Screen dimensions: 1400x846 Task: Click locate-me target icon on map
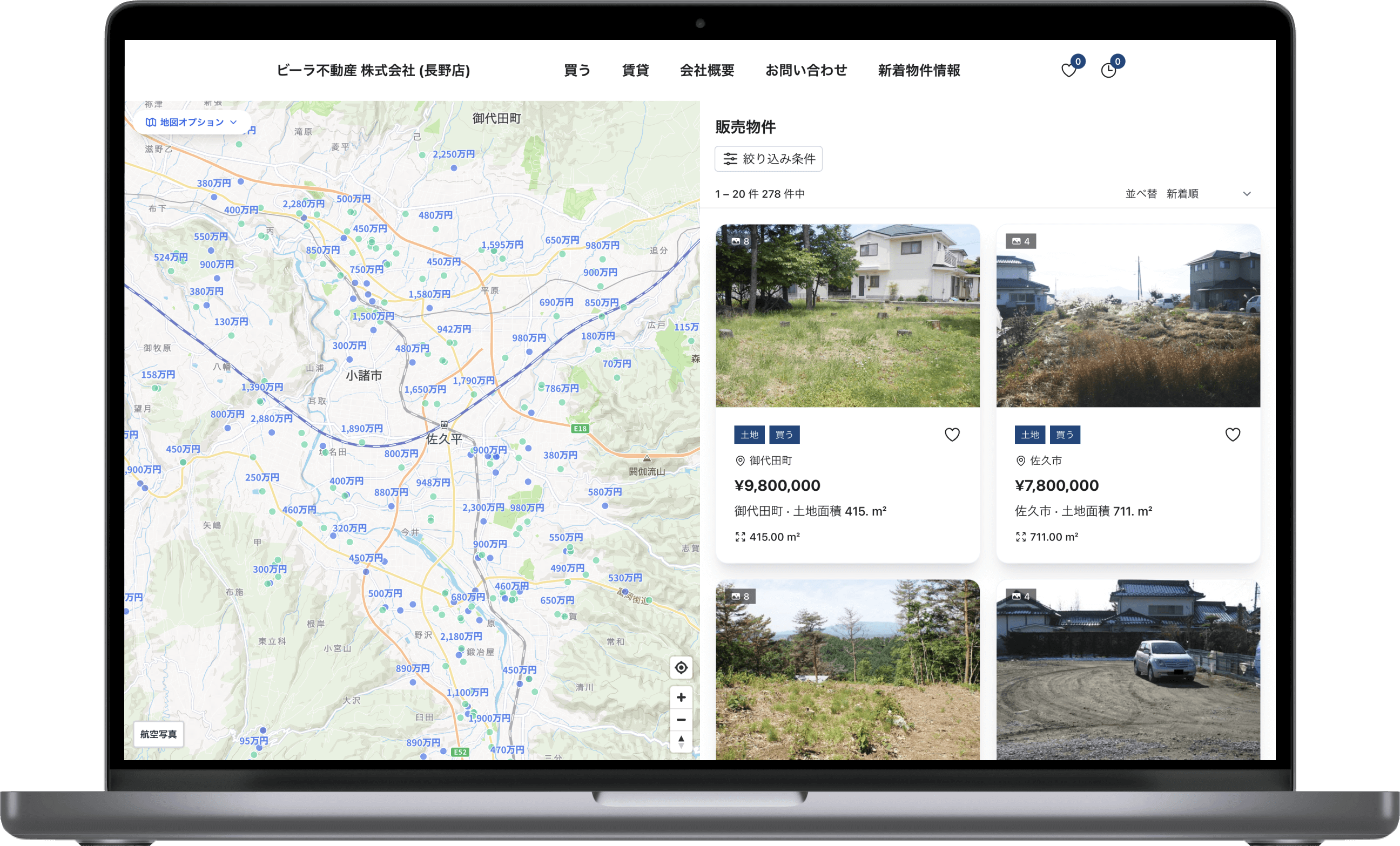pos(681,668)
